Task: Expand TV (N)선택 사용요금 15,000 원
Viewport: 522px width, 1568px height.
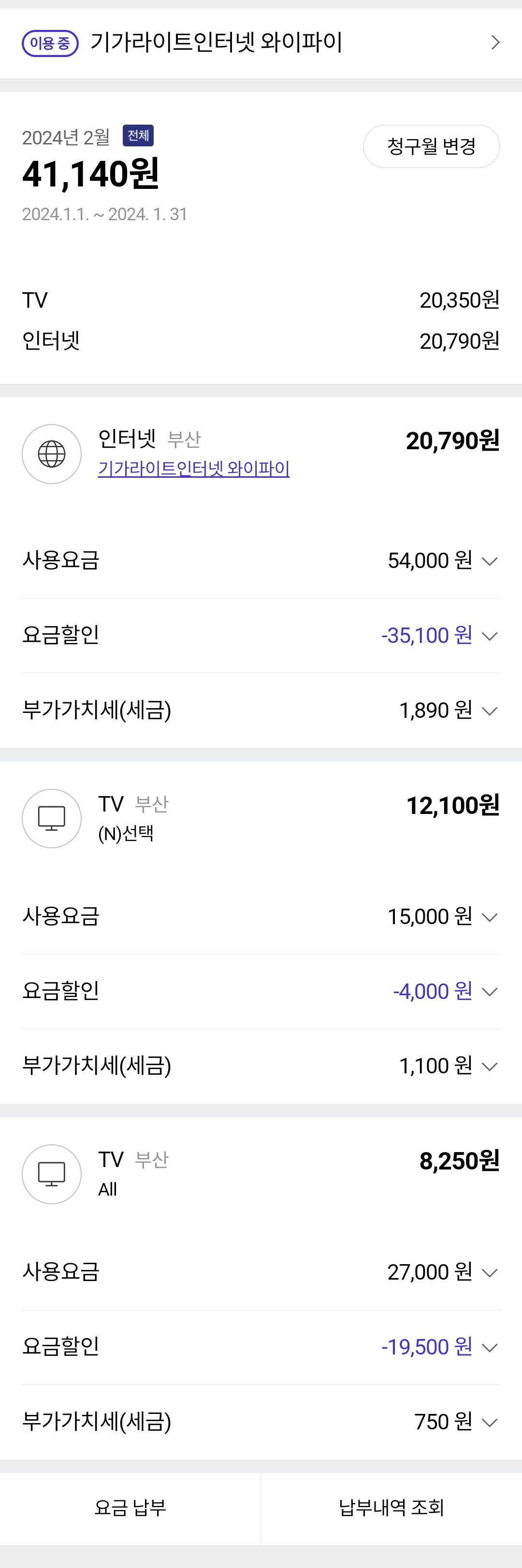Action: [490, 917]
